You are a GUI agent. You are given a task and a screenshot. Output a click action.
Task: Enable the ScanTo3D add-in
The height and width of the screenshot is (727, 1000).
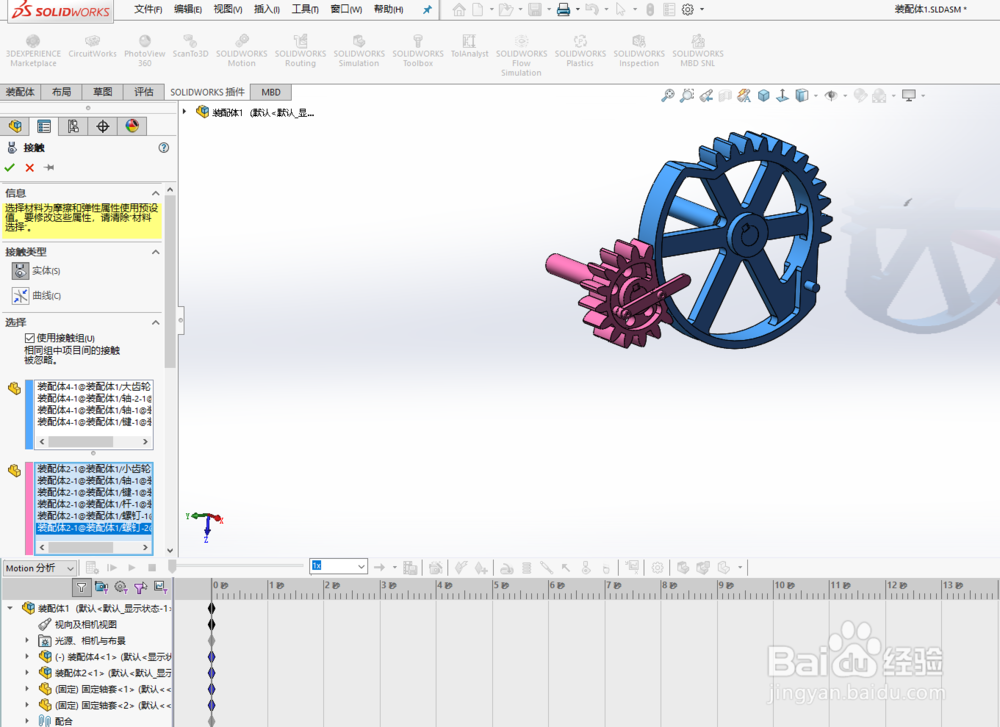[x=190, y=46]
